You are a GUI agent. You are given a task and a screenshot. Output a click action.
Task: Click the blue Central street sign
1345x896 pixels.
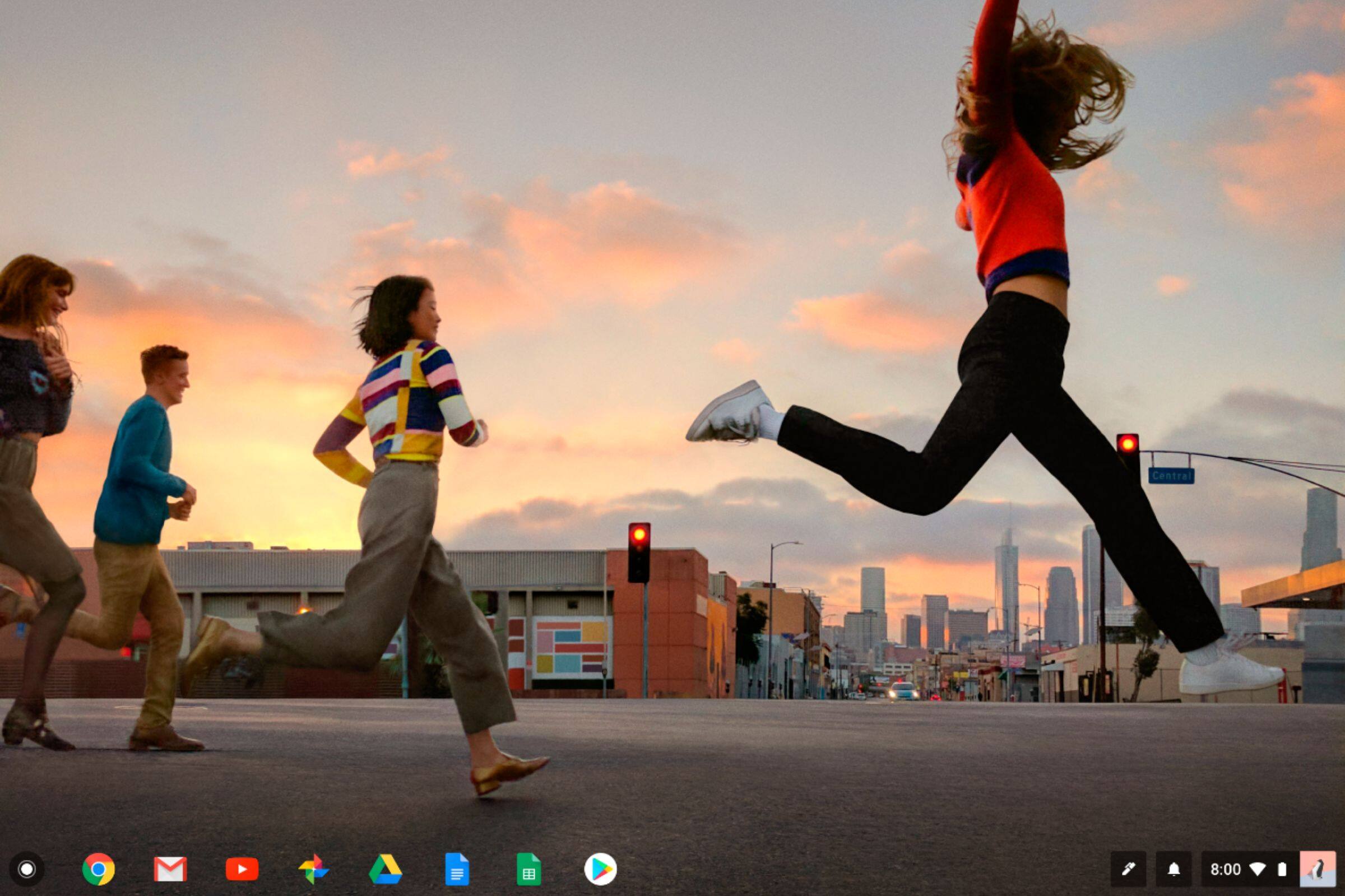pos(1171,475)
